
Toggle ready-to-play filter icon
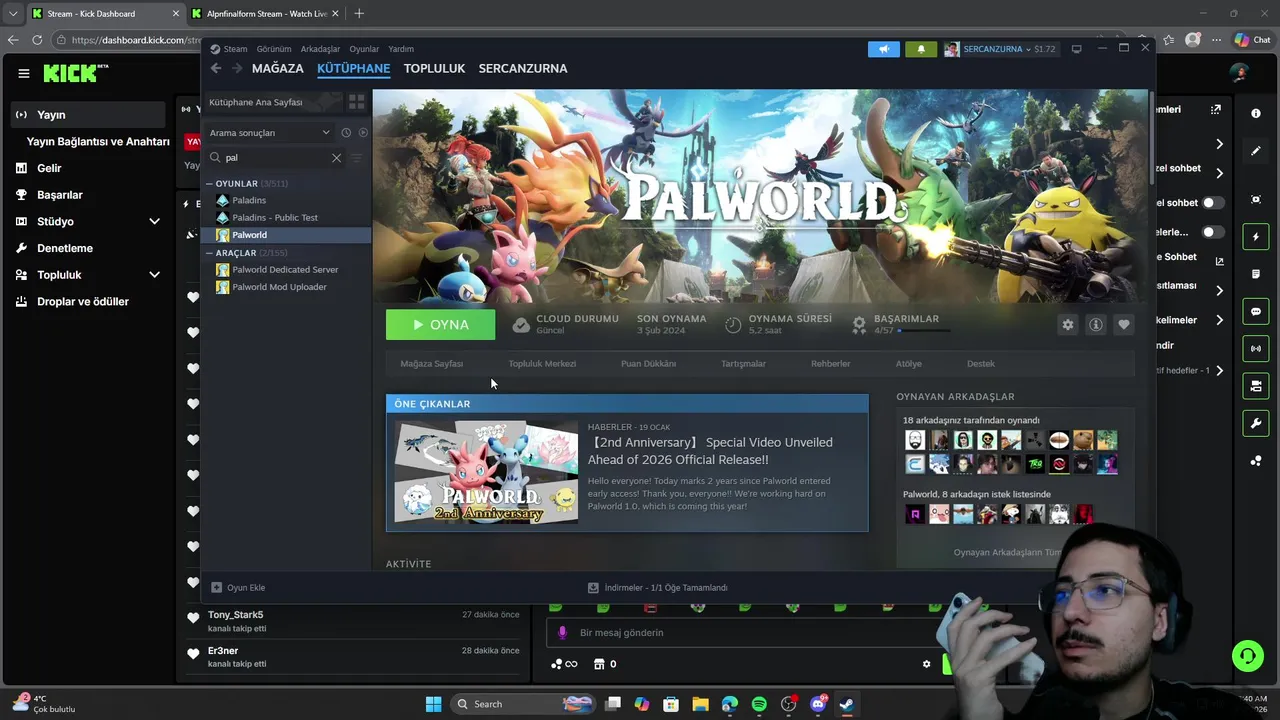[363, 132]
